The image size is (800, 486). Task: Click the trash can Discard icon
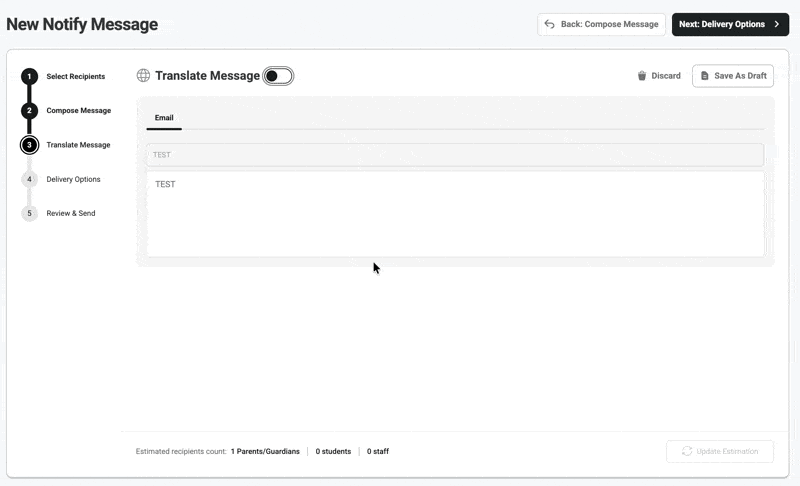coord(642,75)
